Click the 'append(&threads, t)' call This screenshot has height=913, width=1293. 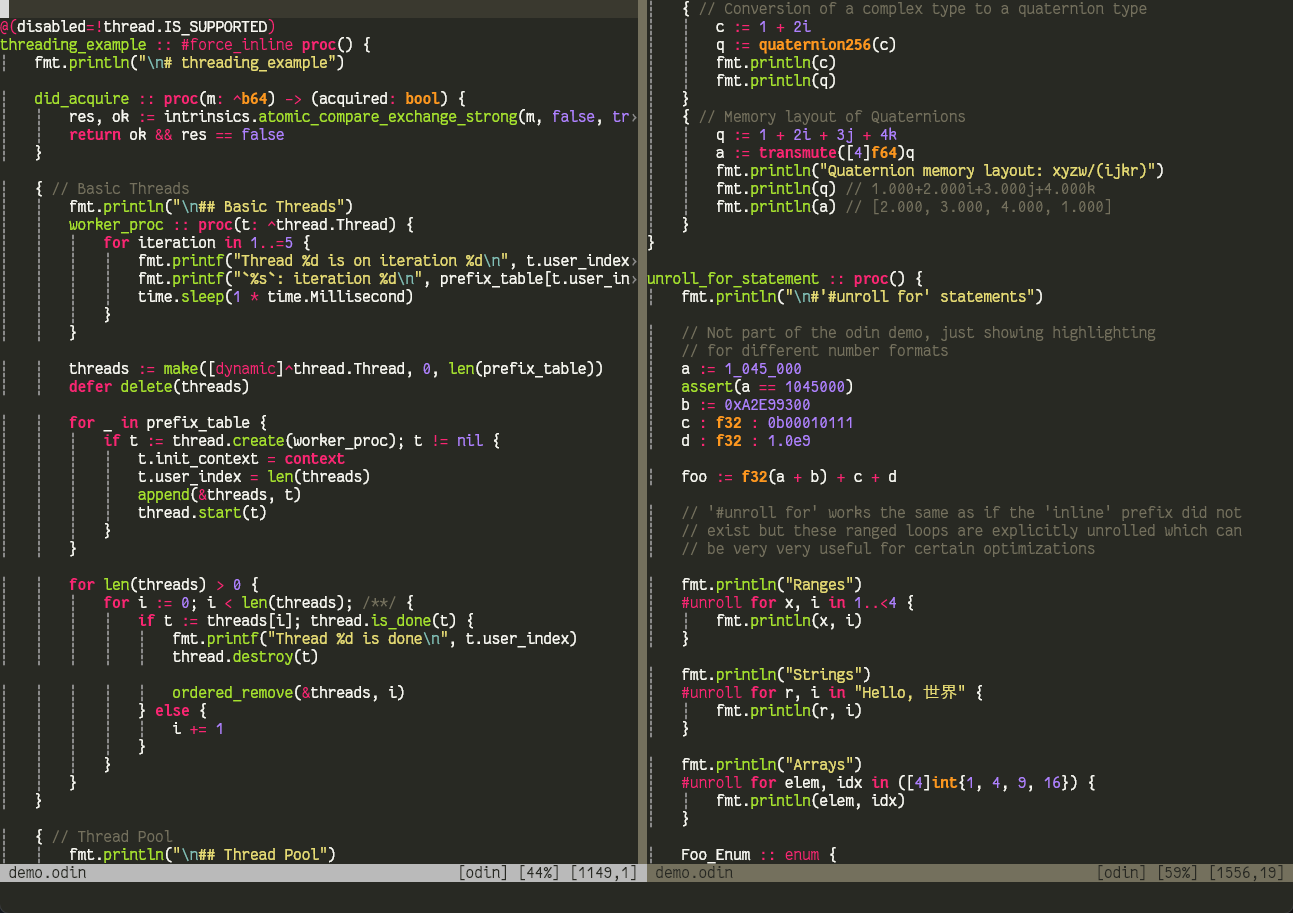(x=220, y=494)
